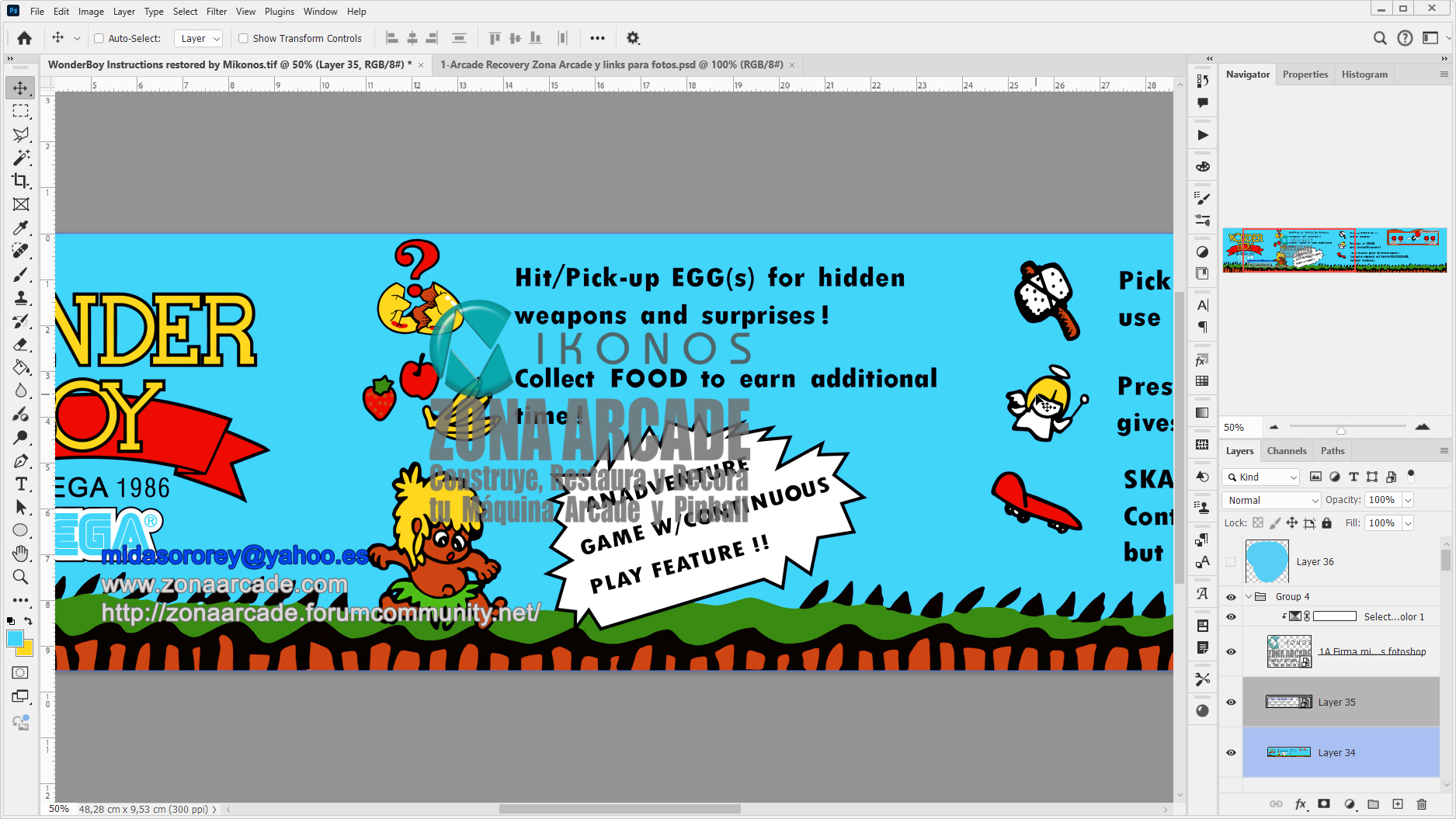Image resolution: width=1456 pixels, height=819 pixels.
Task: Click the three-dots more options button
Action: click(x=597, y=38)
